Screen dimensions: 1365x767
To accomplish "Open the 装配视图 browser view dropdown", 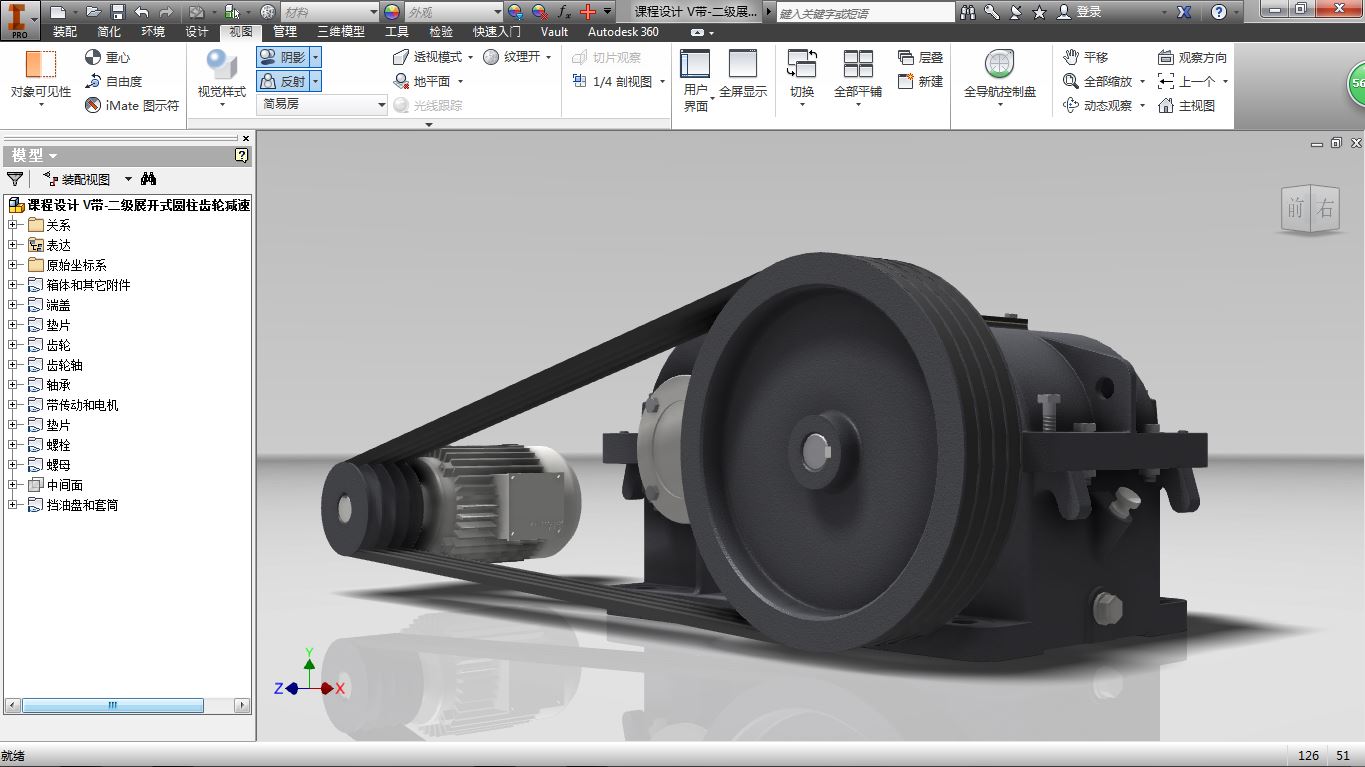I will pyautogui.click(x=128, y=180).
